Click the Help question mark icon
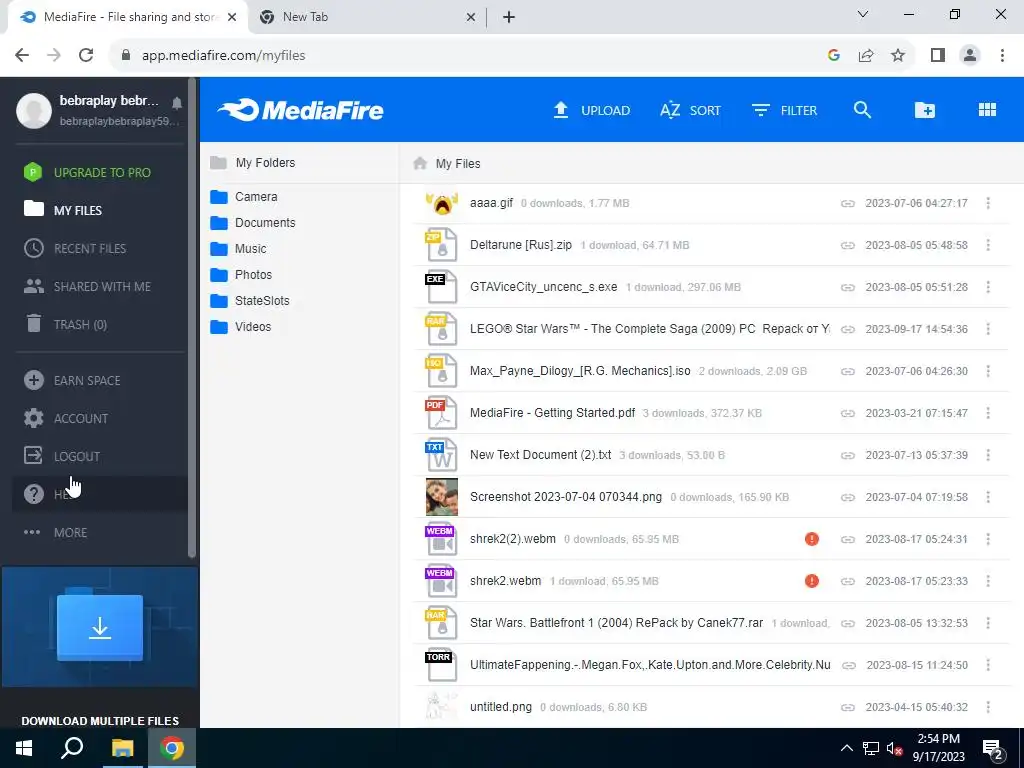This screenshot has width=1024, height=768. 33,494
